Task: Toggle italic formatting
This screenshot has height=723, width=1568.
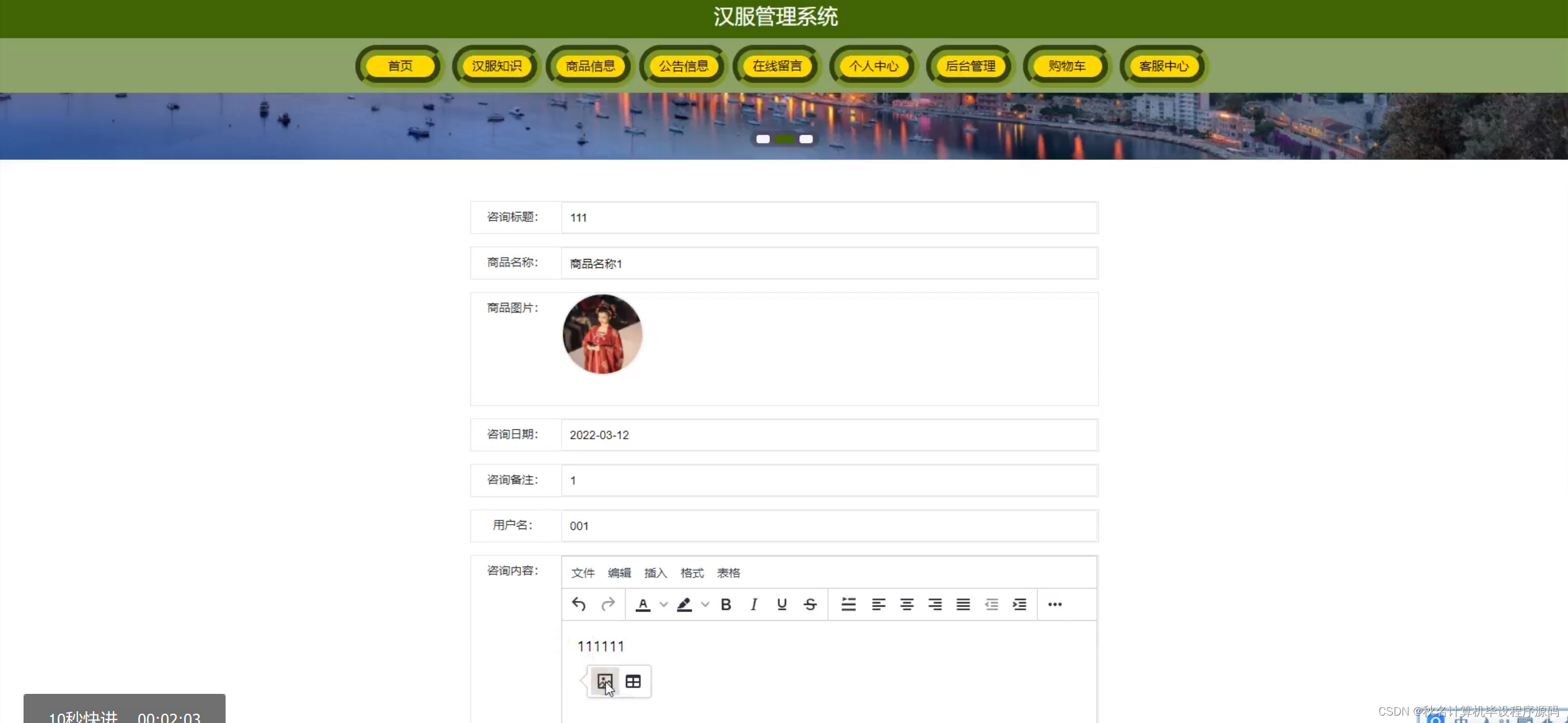Action: pos(753,604)
